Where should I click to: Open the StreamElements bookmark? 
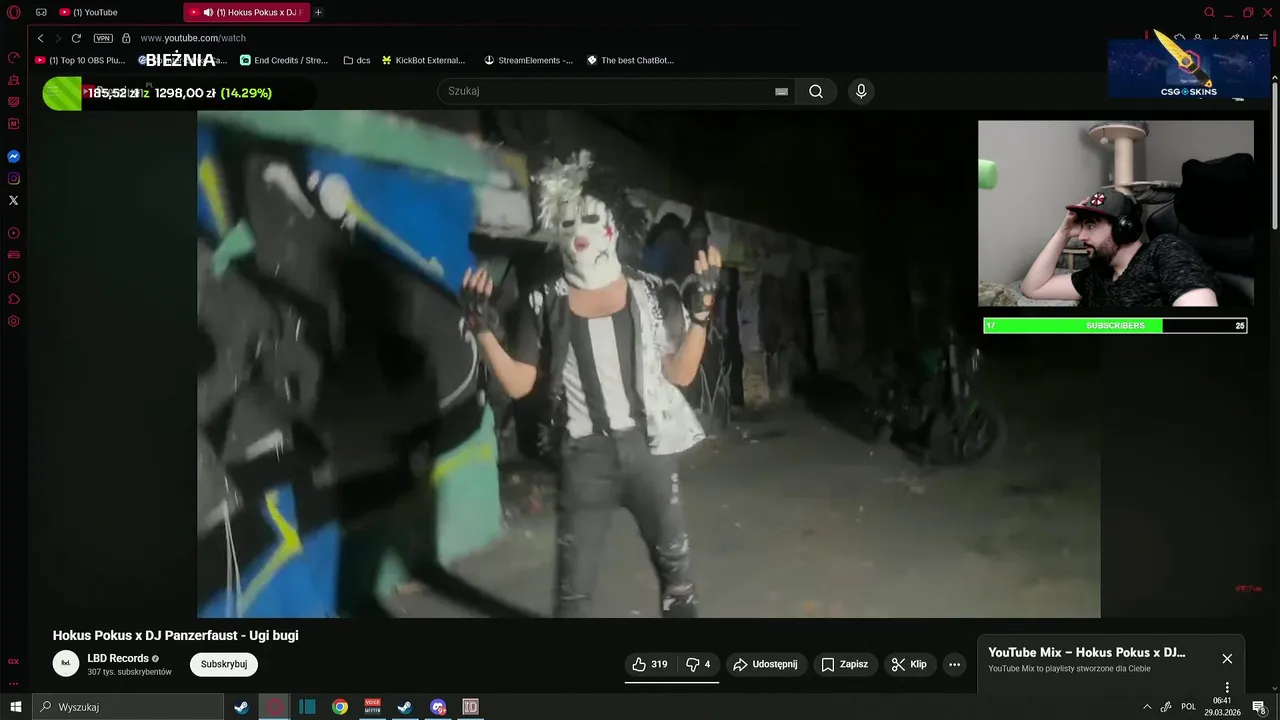(x=528, y=60)
